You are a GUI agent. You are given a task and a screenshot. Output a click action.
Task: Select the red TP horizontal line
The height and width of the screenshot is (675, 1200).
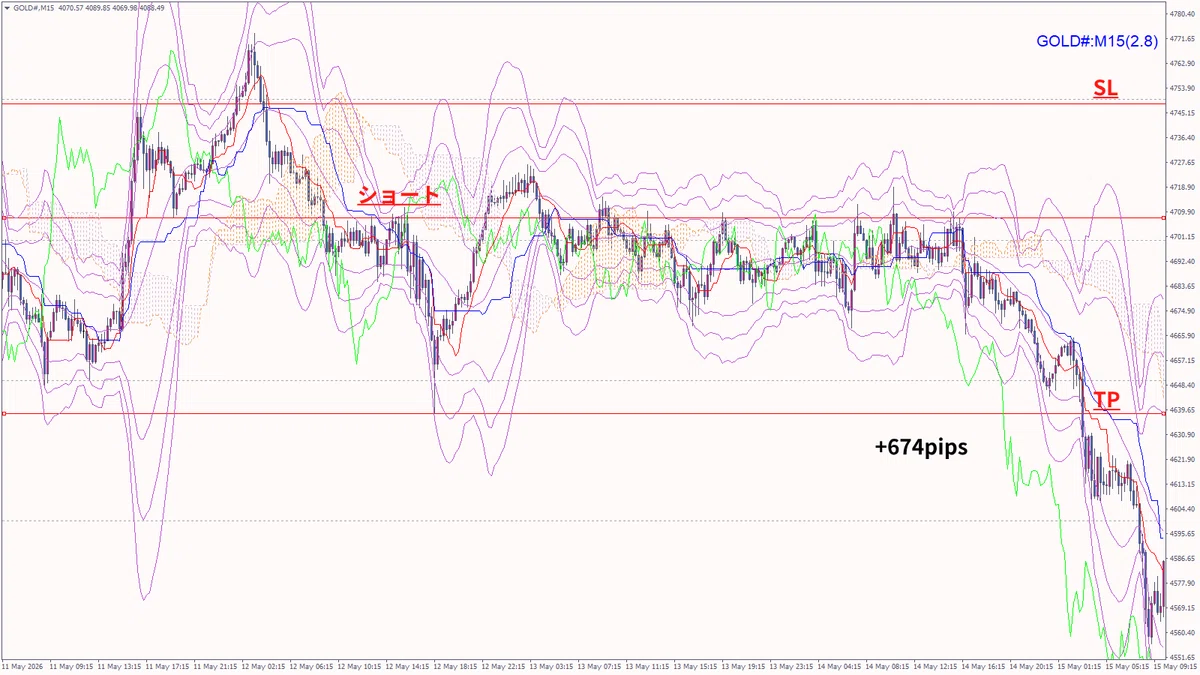point(582,414)
